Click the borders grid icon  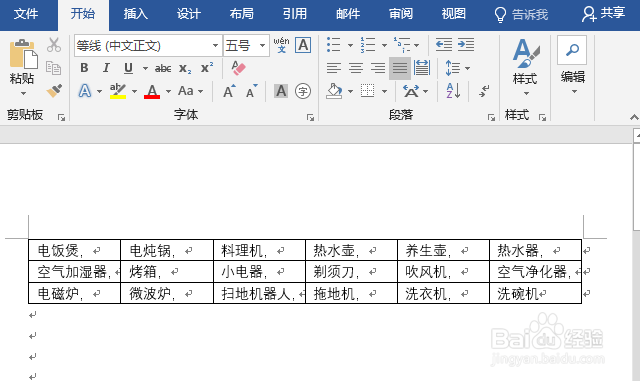click(367, 91)
